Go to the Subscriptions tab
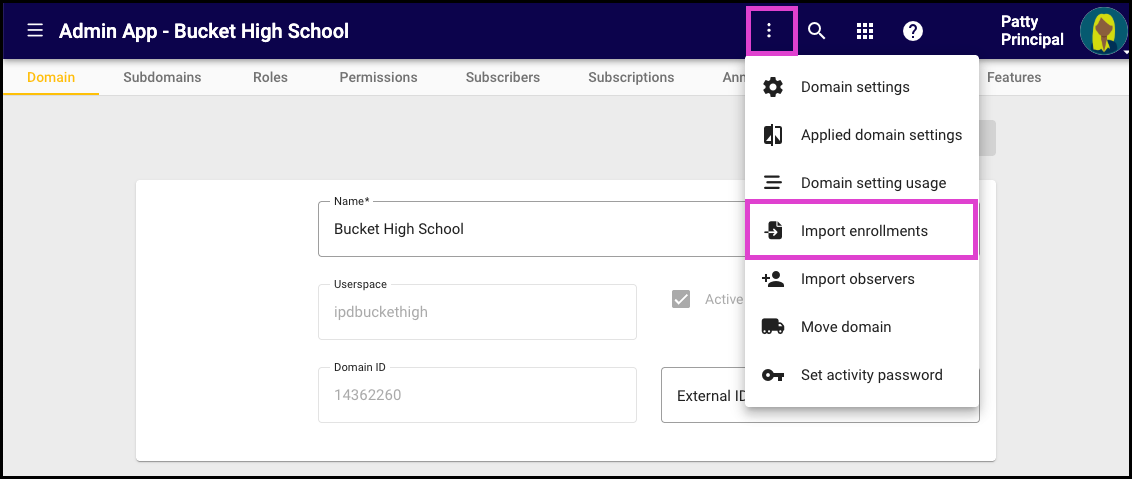The image size is (1132, 479). tap(631, 77)
